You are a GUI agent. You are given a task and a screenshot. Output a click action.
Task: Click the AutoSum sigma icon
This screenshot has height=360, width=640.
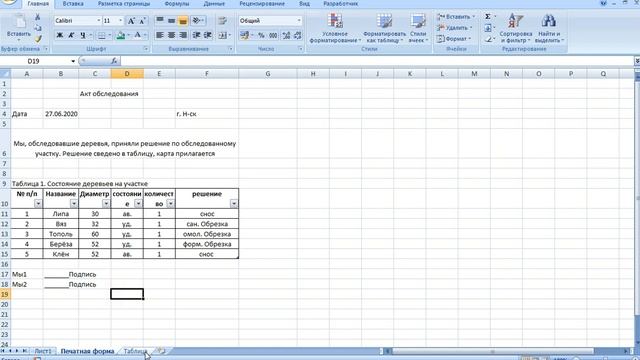point(488,17)
